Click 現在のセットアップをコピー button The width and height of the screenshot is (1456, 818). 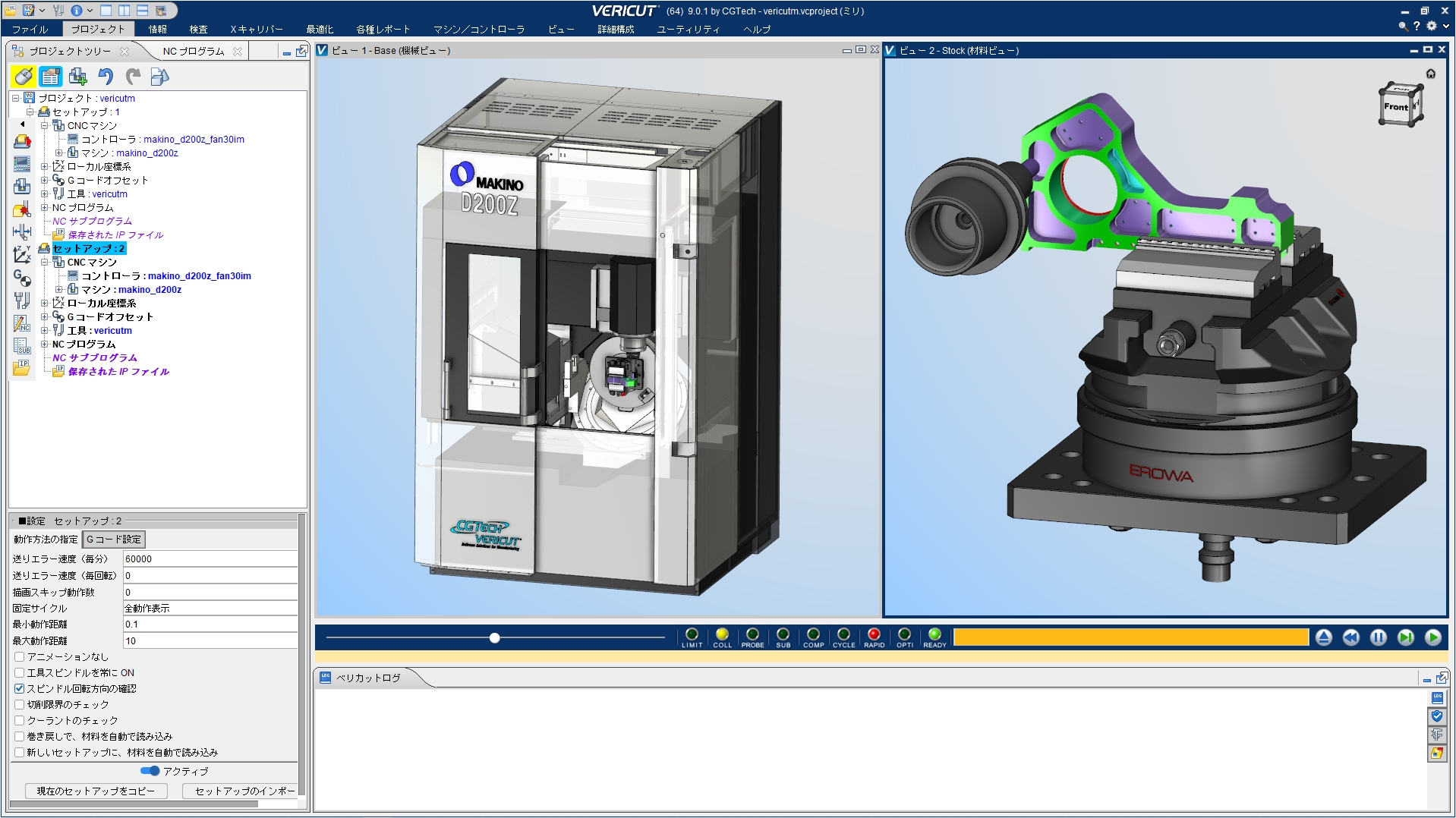pos(96,791)
